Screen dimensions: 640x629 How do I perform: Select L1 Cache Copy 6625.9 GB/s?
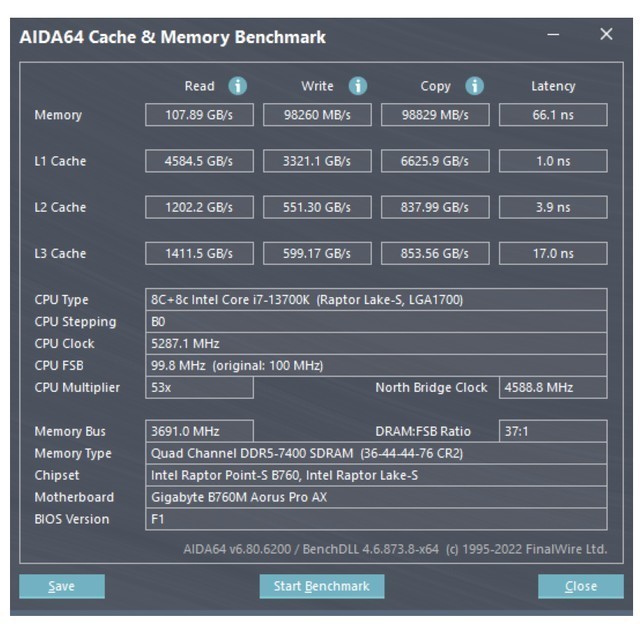[x=435, y=161]
